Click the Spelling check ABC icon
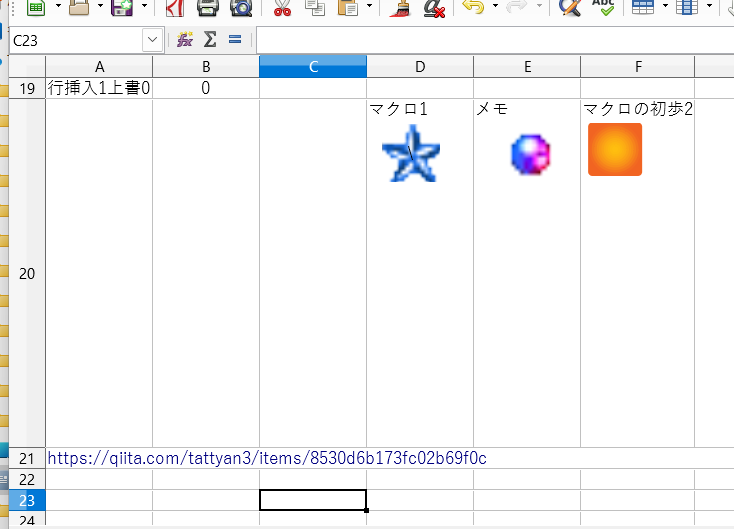Screen dimensions: 734x529 (x=603, y=7)
